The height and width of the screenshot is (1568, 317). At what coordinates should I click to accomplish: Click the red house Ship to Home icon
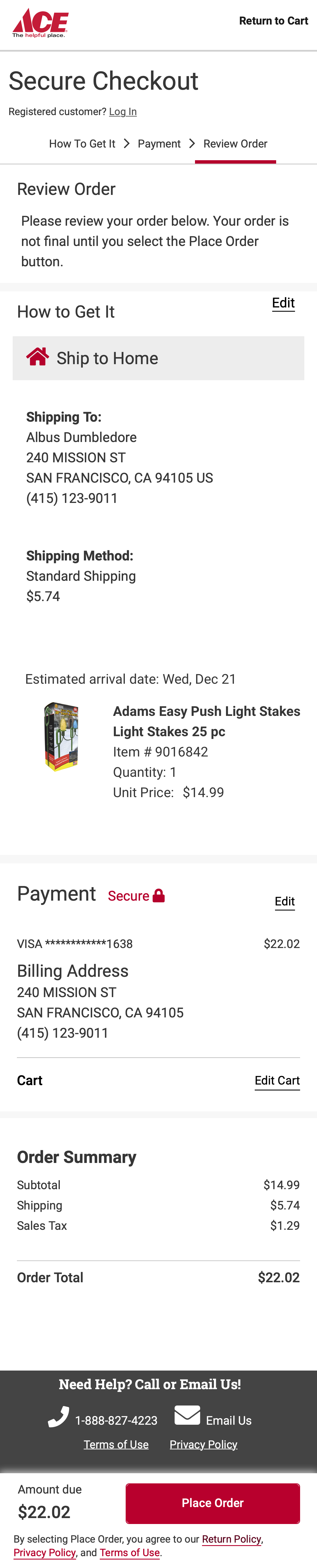pos(37,357)
